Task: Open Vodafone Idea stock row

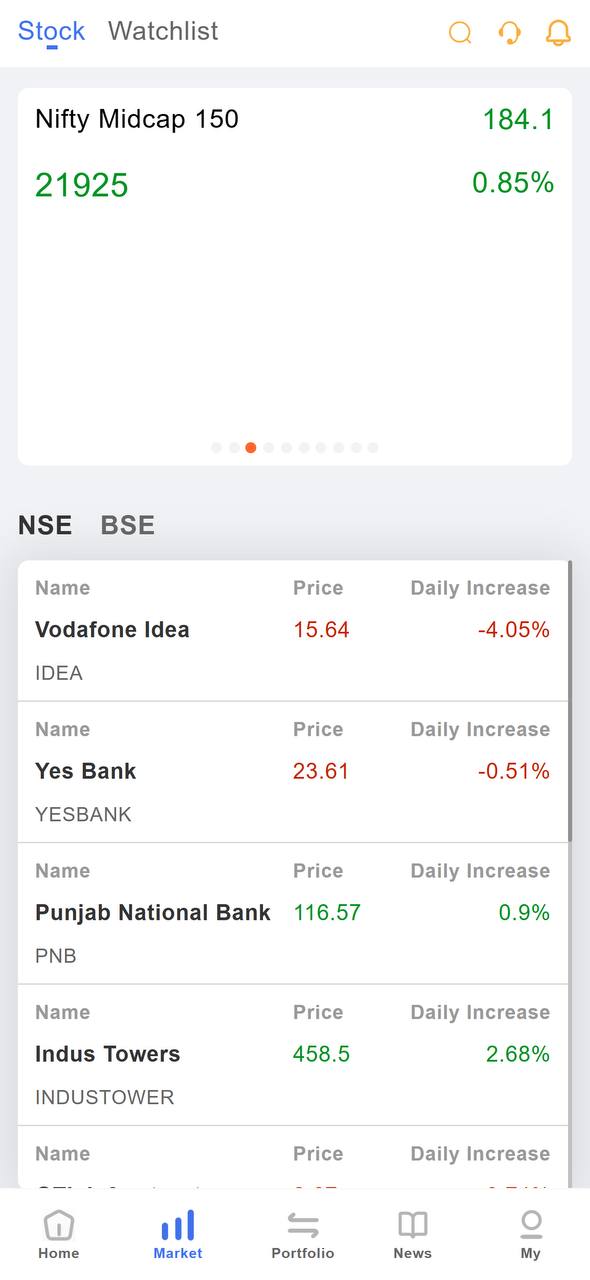Action: pyautogui.click(x=293, y=631)
